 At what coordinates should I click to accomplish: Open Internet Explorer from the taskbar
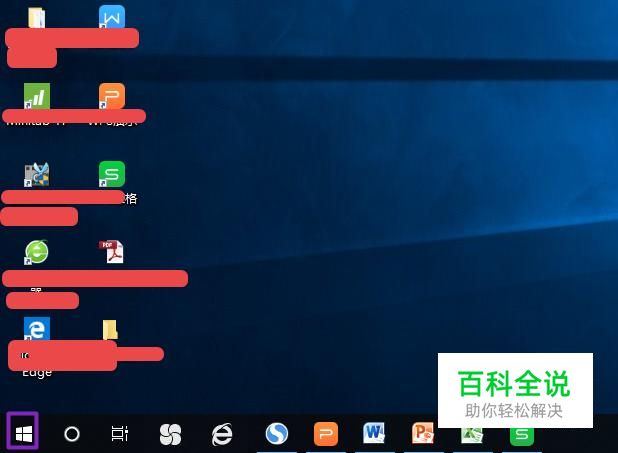[x=222, y=434]
